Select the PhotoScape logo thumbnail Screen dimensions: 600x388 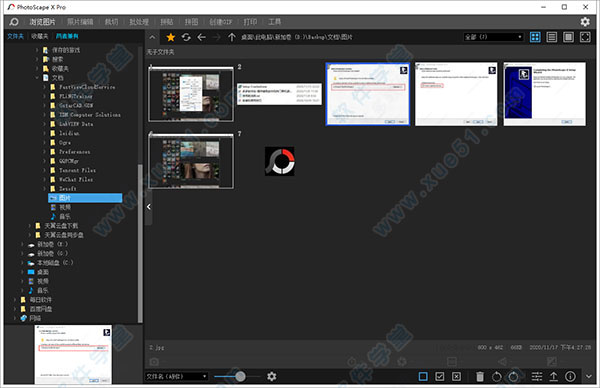point(280,161)
